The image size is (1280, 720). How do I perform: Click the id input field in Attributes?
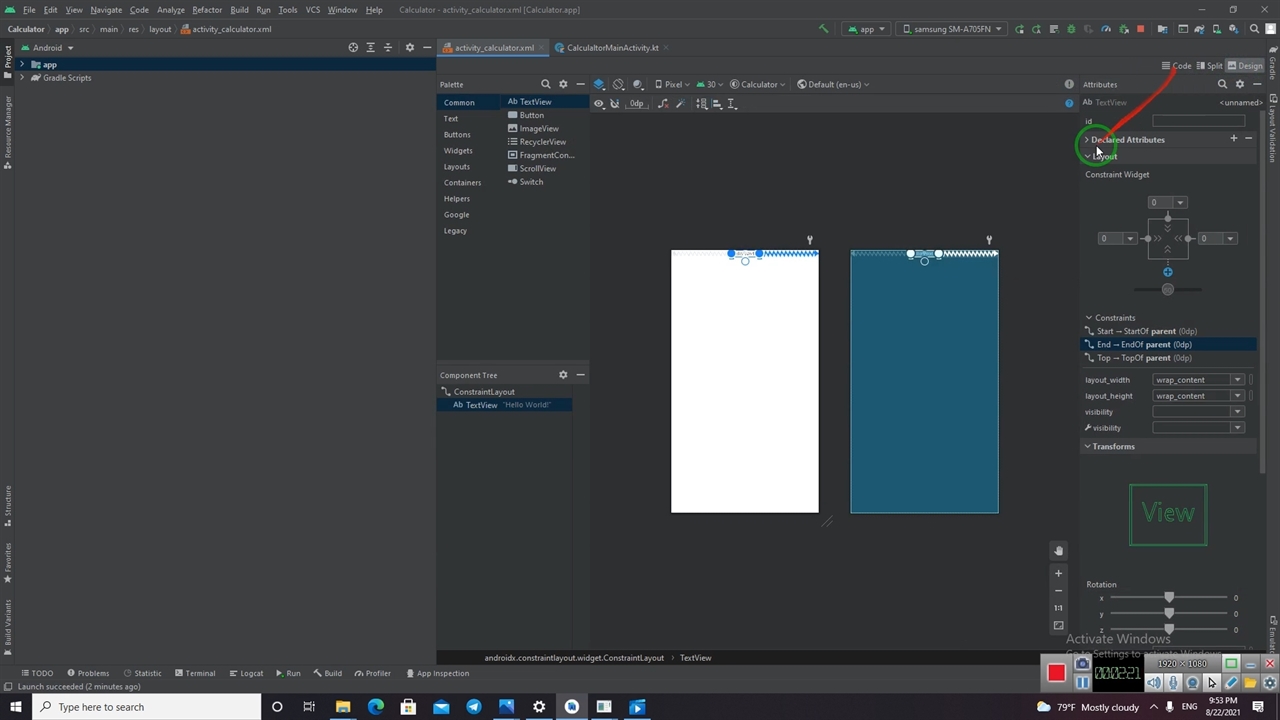[1198, 121]
